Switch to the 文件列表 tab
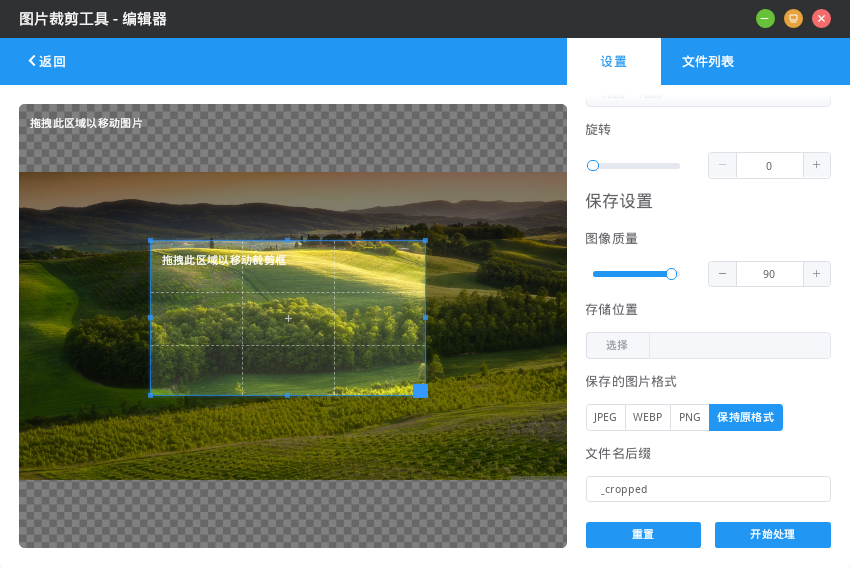850x567 pixels. tap(708, 62)
